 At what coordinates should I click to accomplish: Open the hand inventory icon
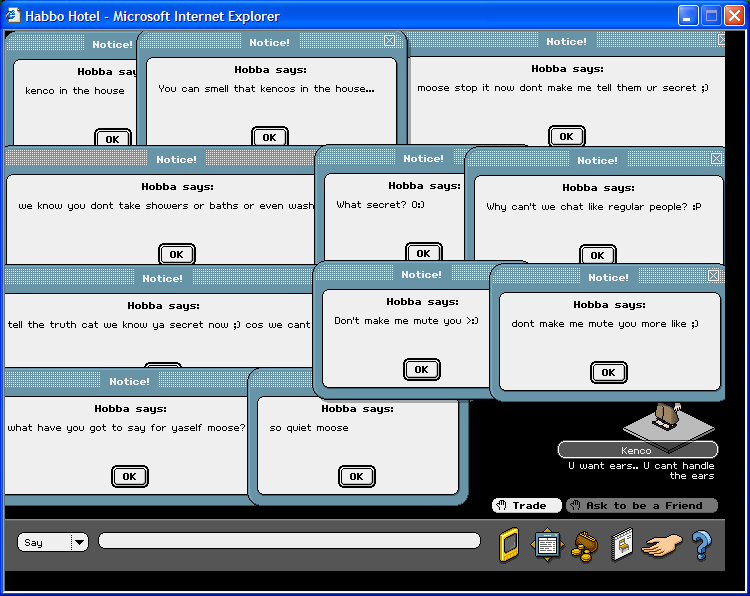[x=662, y=545]
